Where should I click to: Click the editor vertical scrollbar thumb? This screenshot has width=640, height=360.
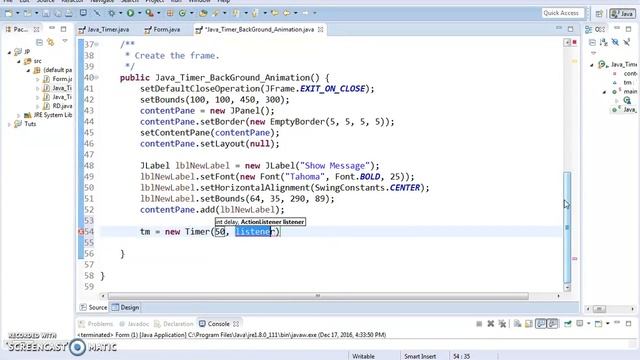[x=567, y=227]
